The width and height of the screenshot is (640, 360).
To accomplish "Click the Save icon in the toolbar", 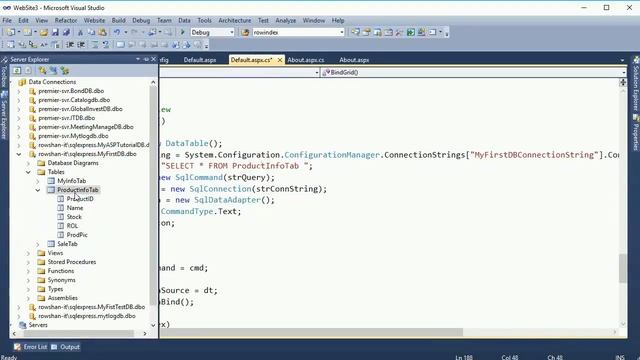I will click(x=55, y=32).
